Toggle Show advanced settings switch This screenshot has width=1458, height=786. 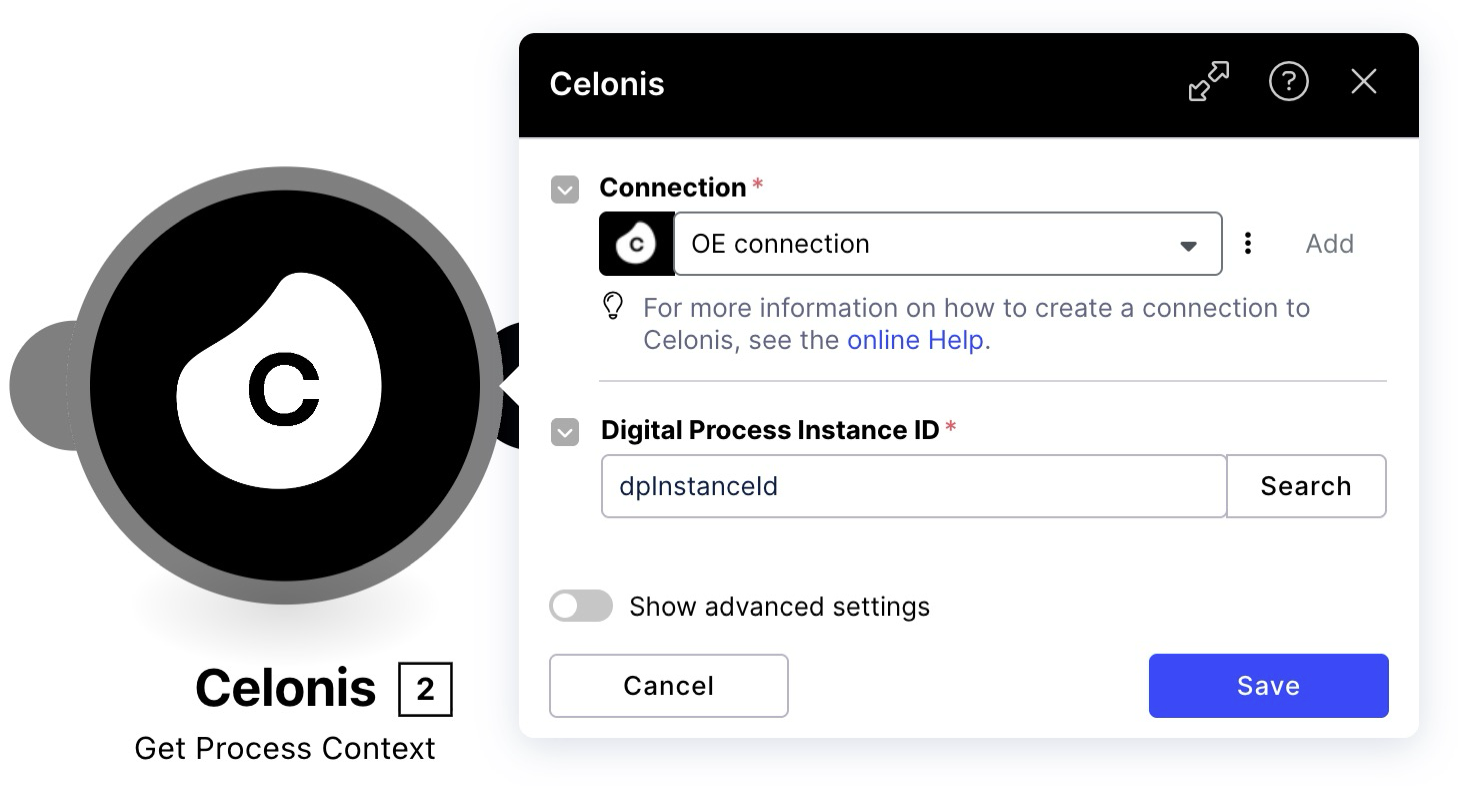point(581,606)
